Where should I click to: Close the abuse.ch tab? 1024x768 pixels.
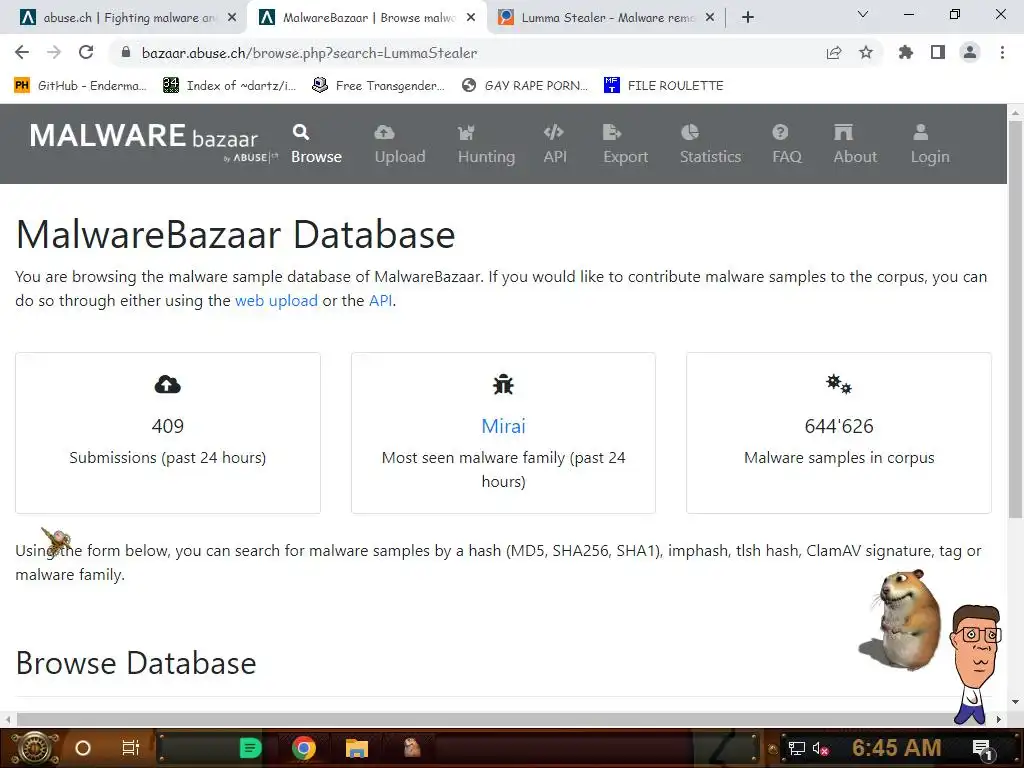pyautogui.click(x=232, y=18)
